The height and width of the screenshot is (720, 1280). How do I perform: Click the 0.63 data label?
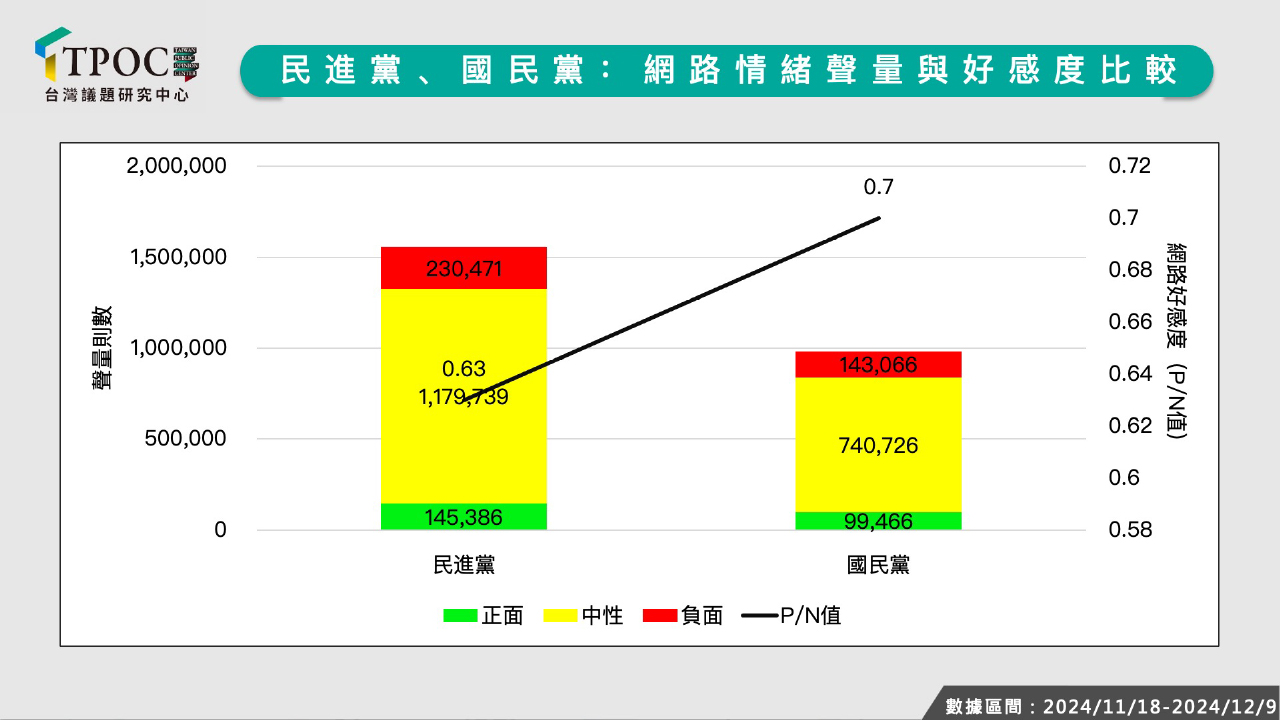point(464,369)
